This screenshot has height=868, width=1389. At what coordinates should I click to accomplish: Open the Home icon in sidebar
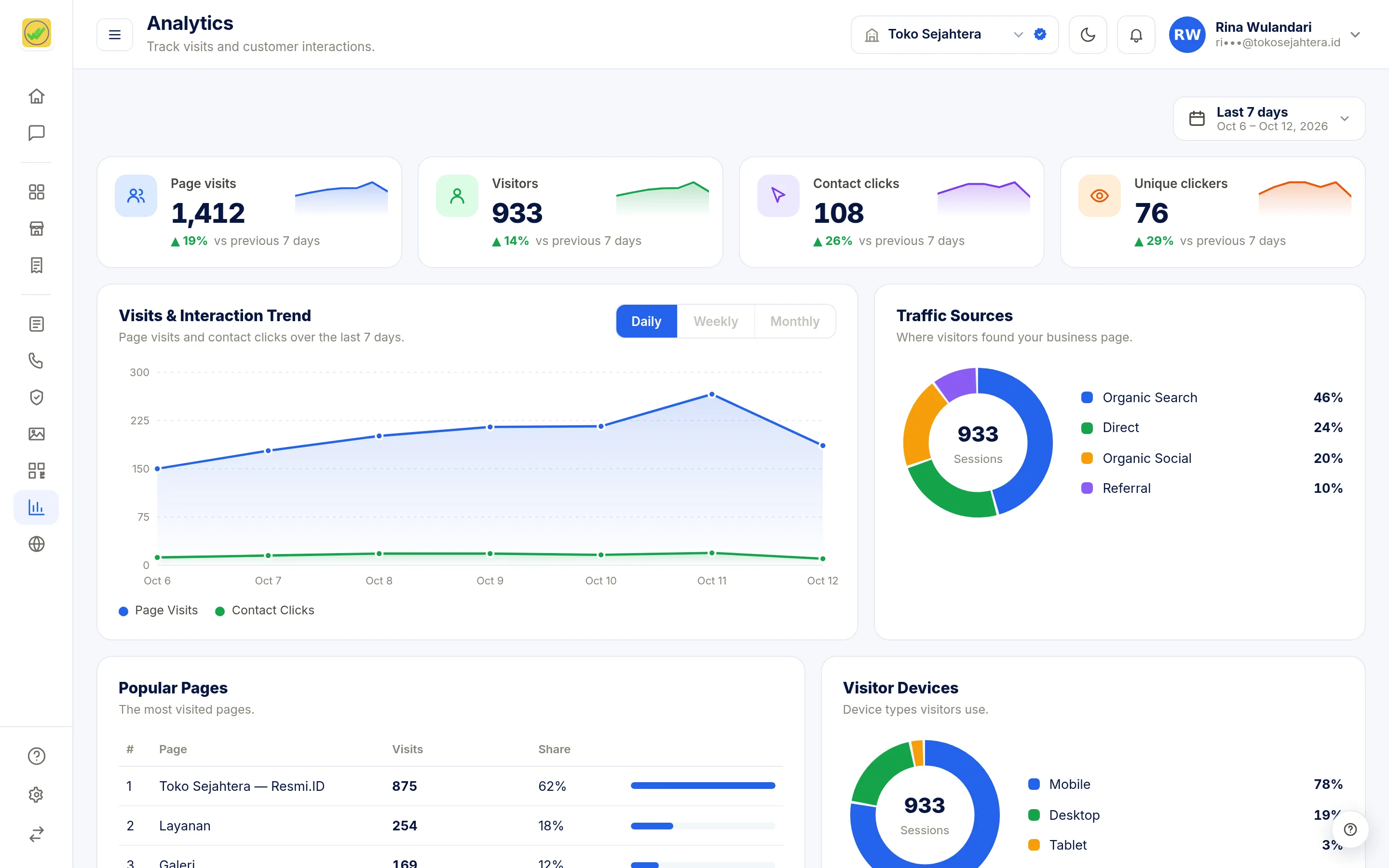36,96
